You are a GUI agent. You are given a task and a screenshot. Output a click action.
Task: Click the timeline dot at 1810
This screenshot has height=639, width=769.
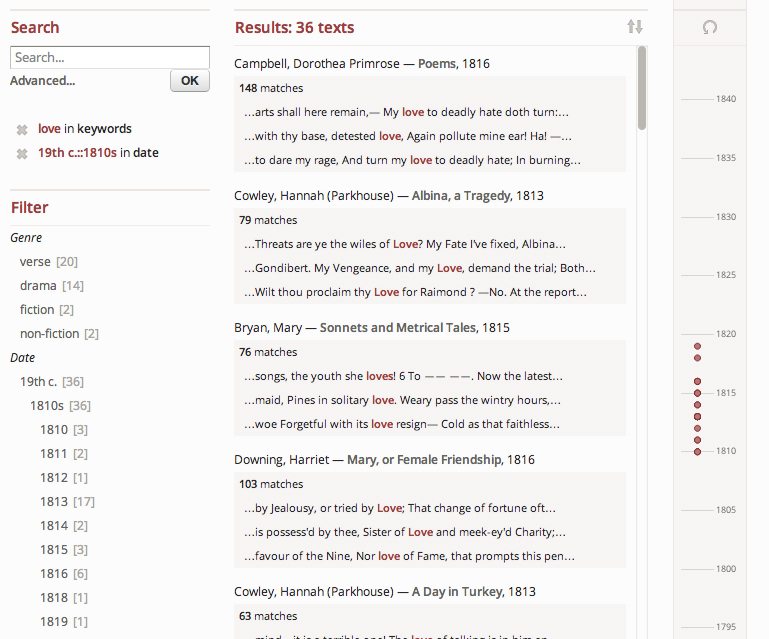tap(698, 452)
